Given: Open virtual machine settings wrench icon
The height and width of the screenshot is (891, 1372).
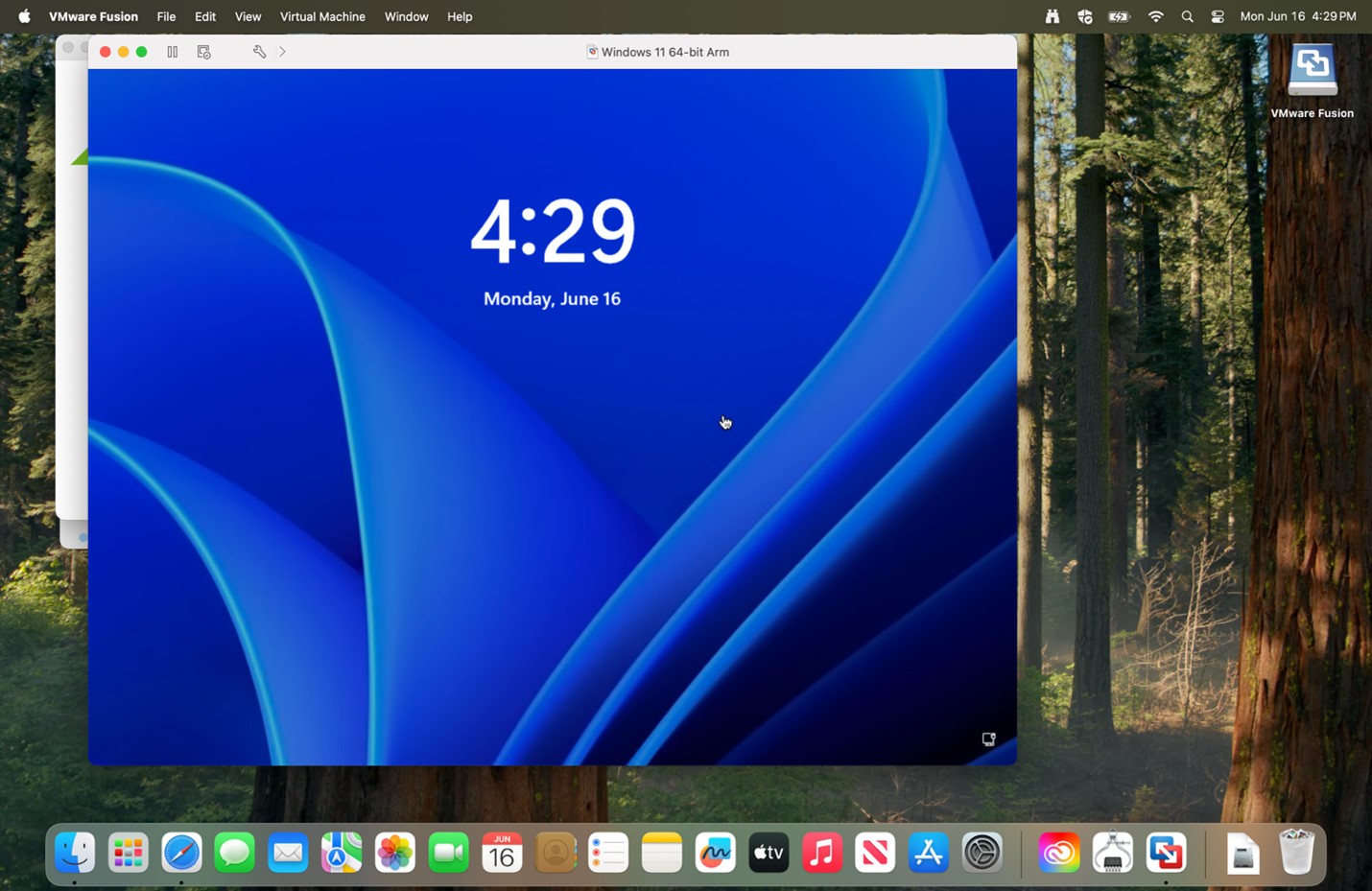Looking at the screenshot, I should (259, 52).
